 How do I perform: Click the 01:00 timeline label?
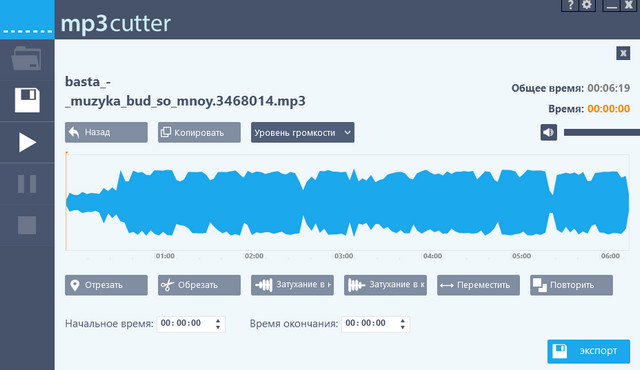[165, 256]
